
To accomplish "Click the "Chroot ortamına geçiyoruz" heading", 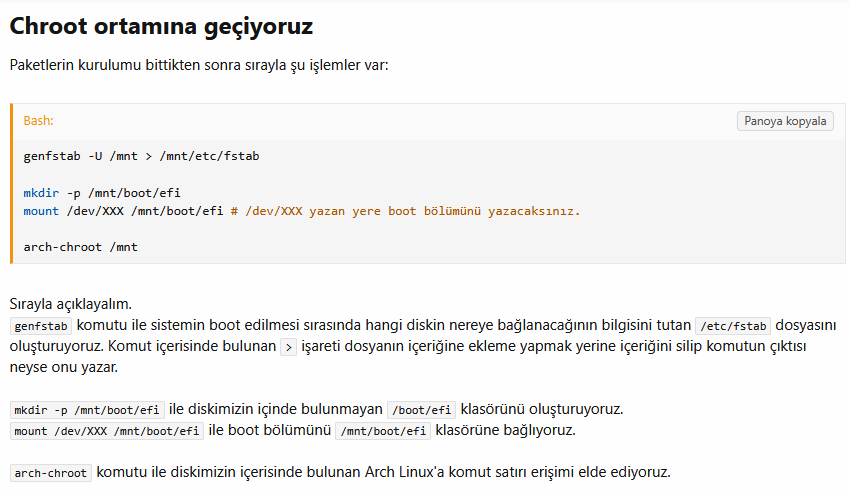I will pos(161,27).
